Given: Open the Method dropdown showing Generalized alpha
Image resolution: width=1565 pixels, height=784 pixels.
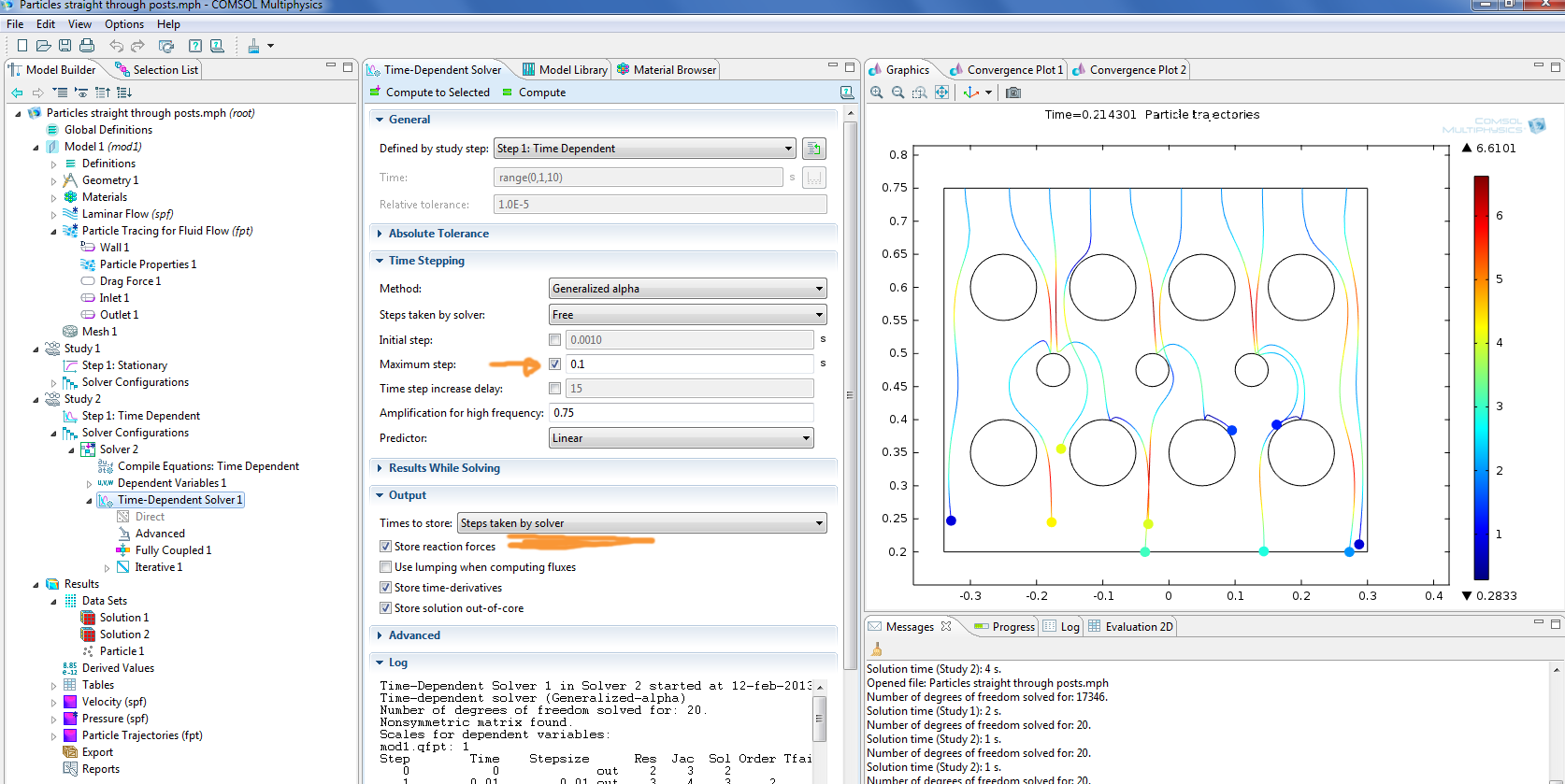Looking at the screenshot, I should click(687, 289).
